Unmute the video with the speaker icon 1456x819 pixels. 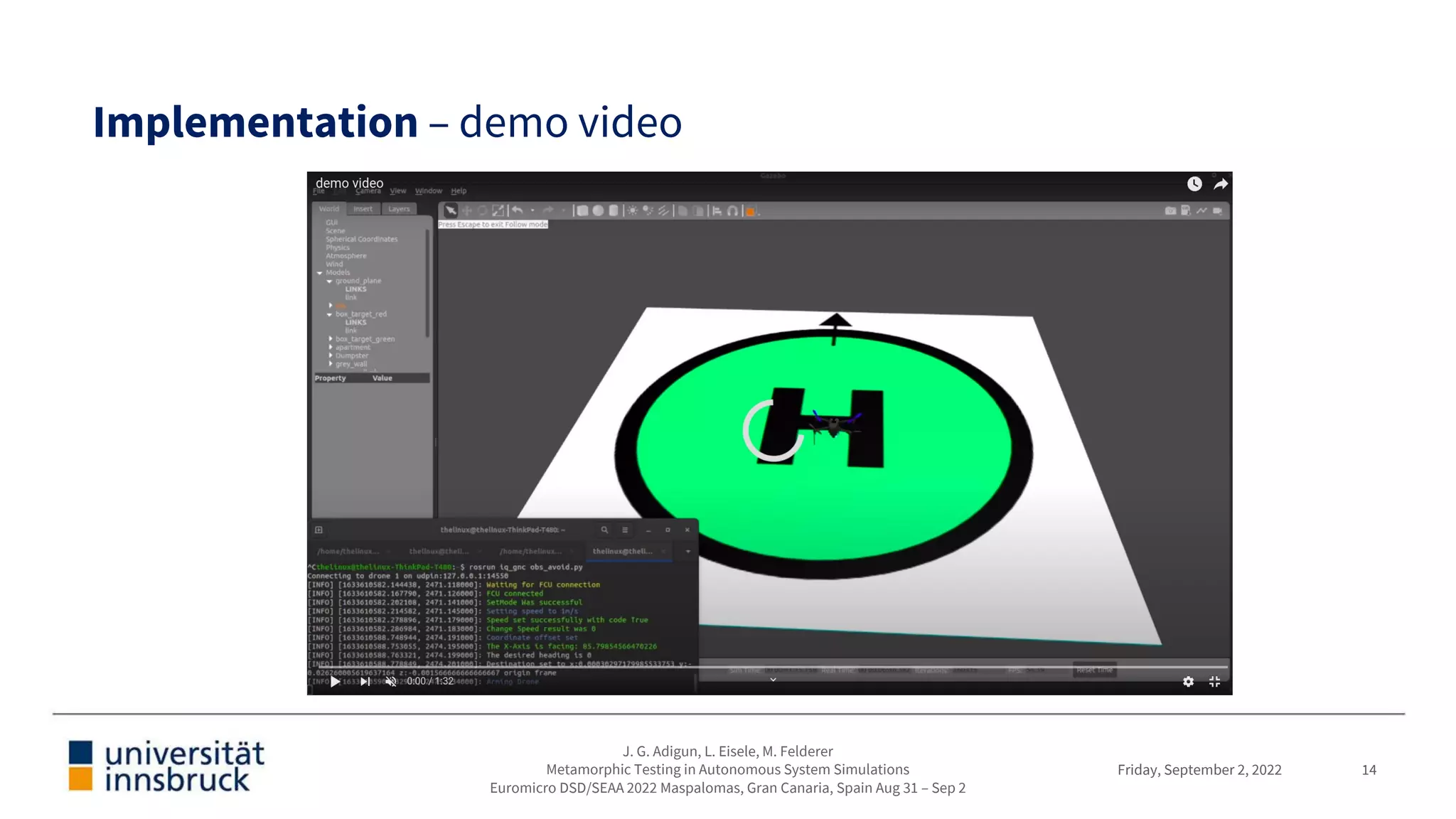(390, 682)
